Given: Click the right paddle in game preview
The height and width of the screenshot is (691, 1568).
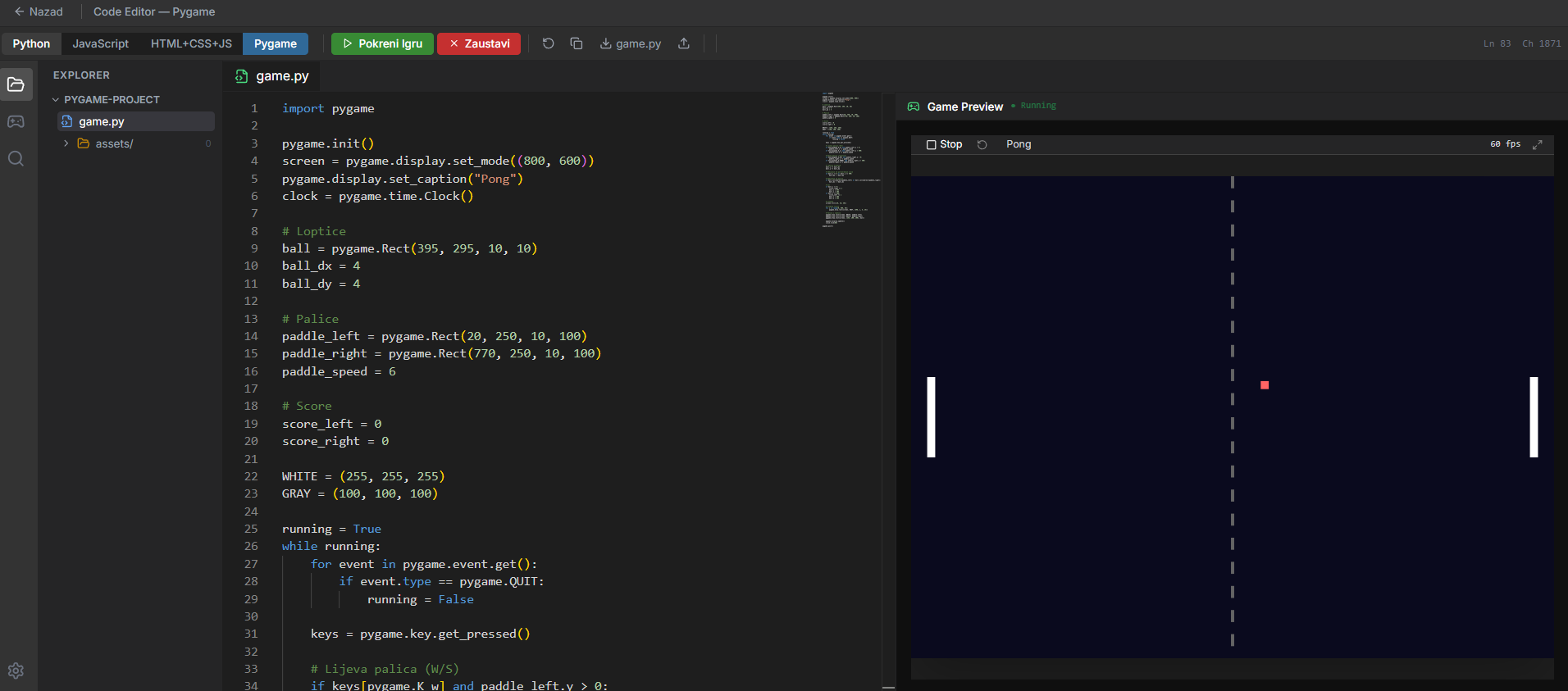Looking at the screenshot, I should 1534,416.
